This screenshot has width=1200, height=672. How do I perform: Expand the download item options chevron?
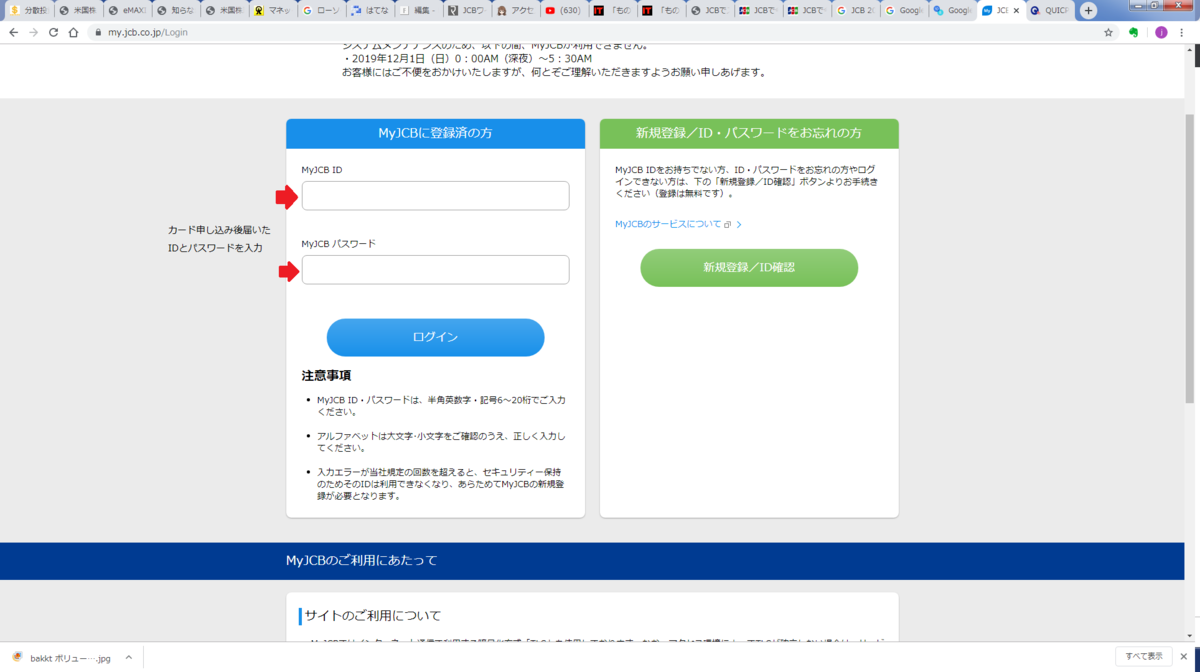(128, 658)
